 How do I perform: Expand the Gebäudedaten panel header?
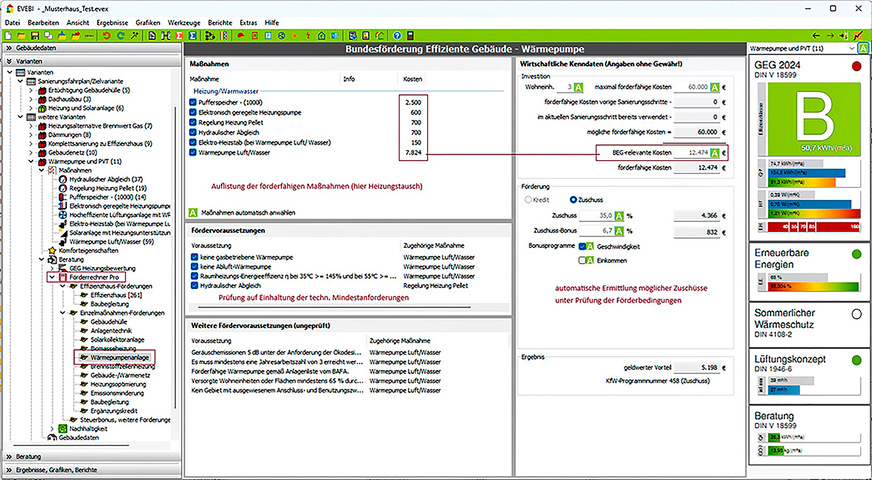(91, 48)
